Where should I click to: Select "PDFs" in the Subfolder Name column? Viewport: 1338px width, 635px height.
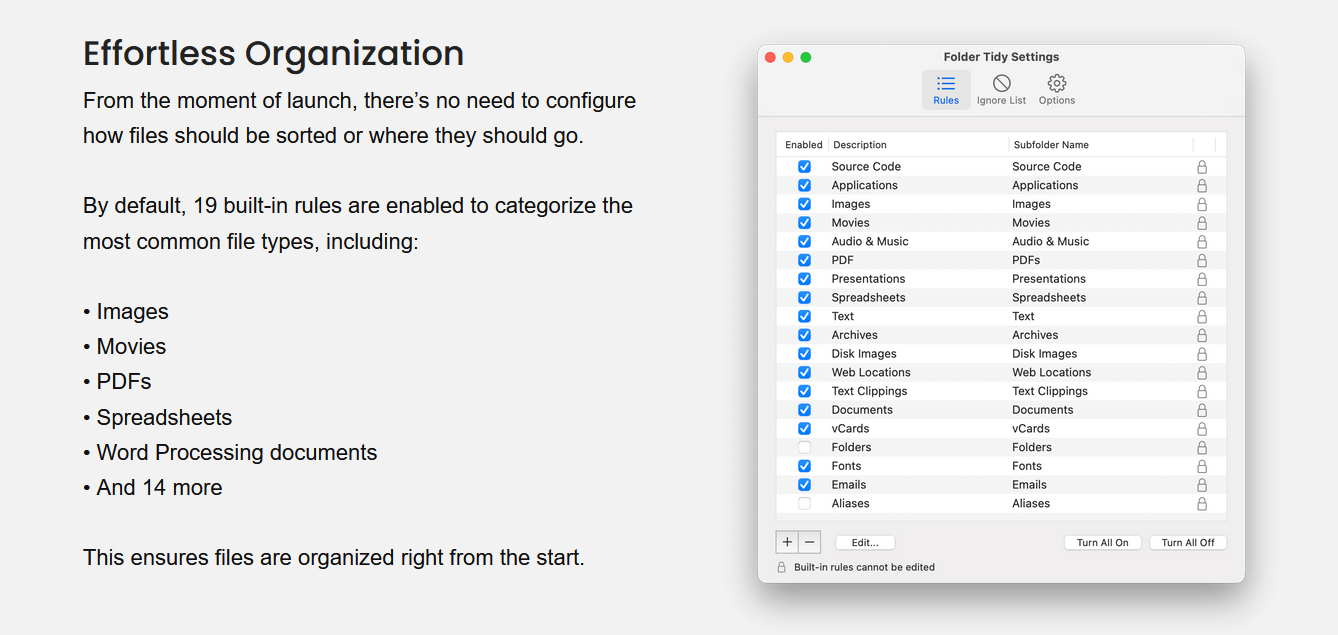tap(1026, 260)
